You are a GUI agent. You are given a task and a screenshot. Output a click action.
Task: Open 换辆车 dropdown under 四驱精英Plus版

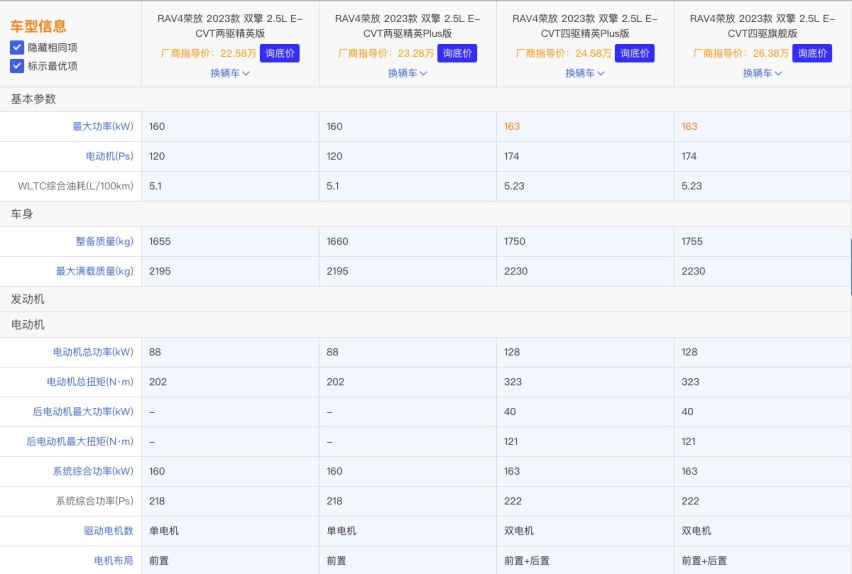(x=585, y=73)
